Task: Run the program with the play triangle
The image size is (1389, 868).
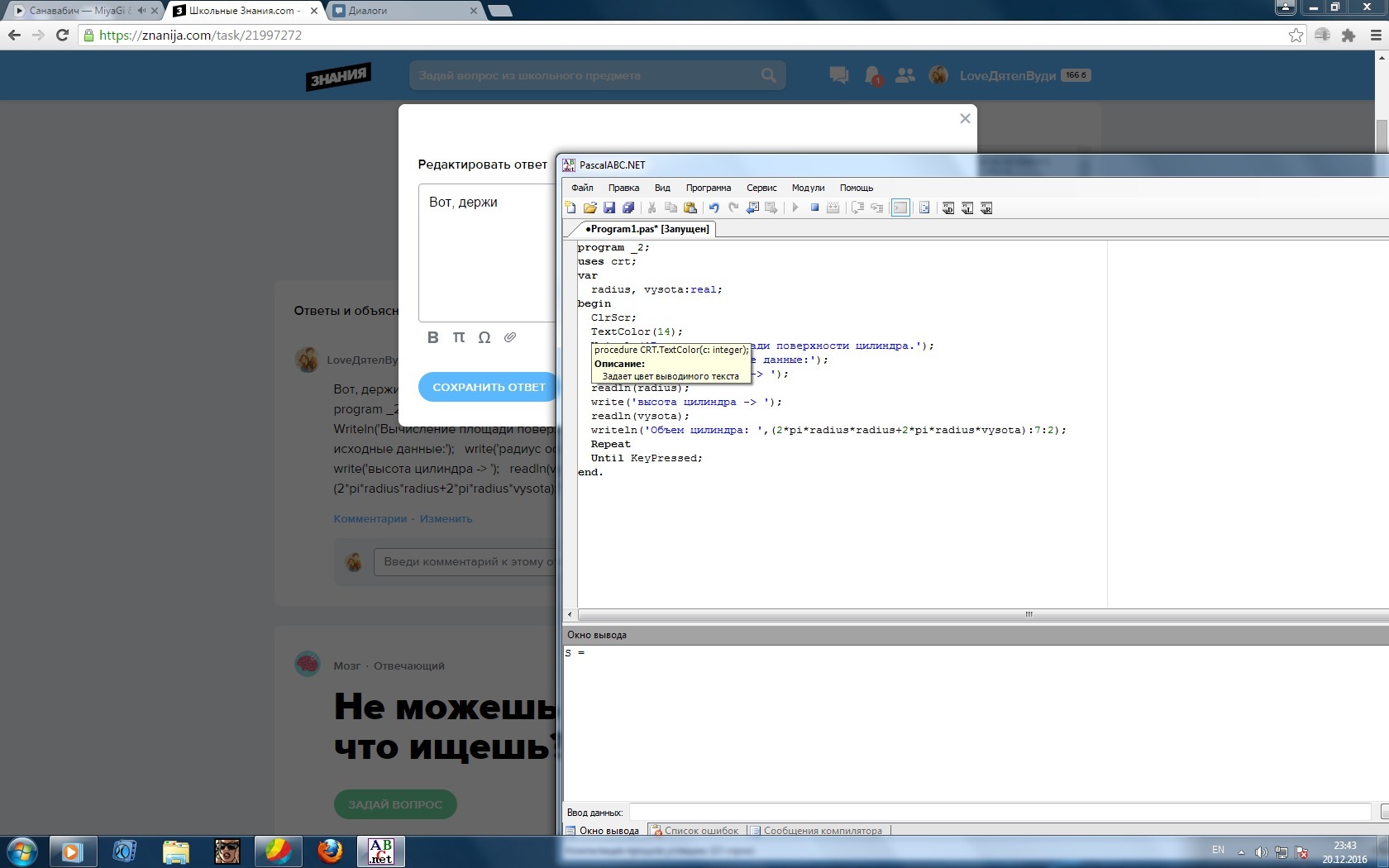Action: [795, 207]
